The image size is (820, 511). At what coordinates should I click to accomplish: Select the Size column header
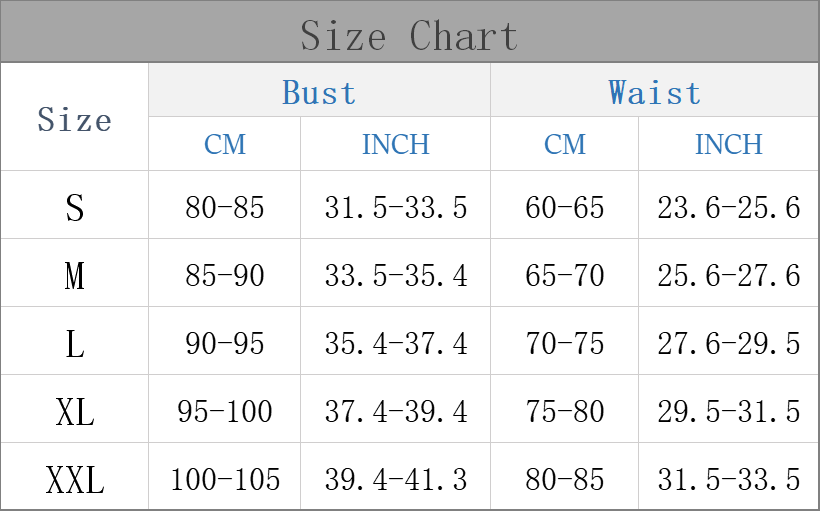[x=74, y=120]
